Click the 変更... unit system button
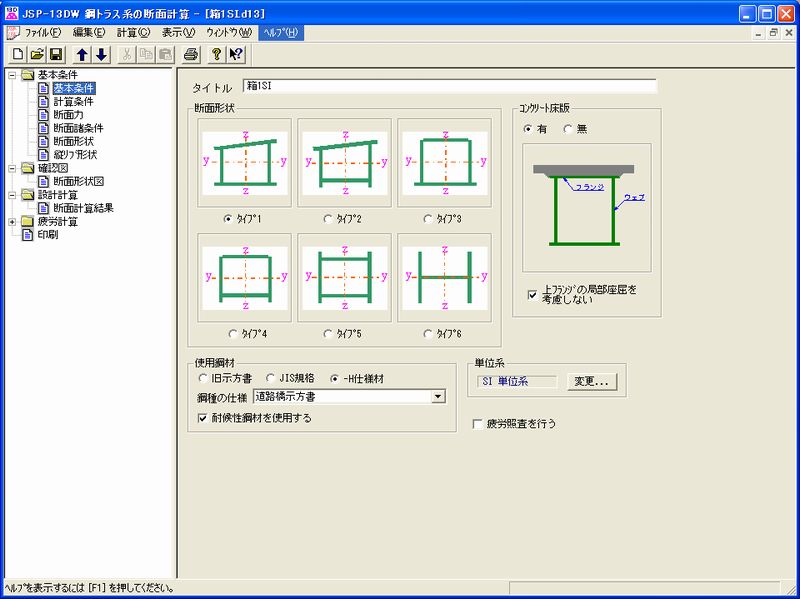 [x=593, y=381]
